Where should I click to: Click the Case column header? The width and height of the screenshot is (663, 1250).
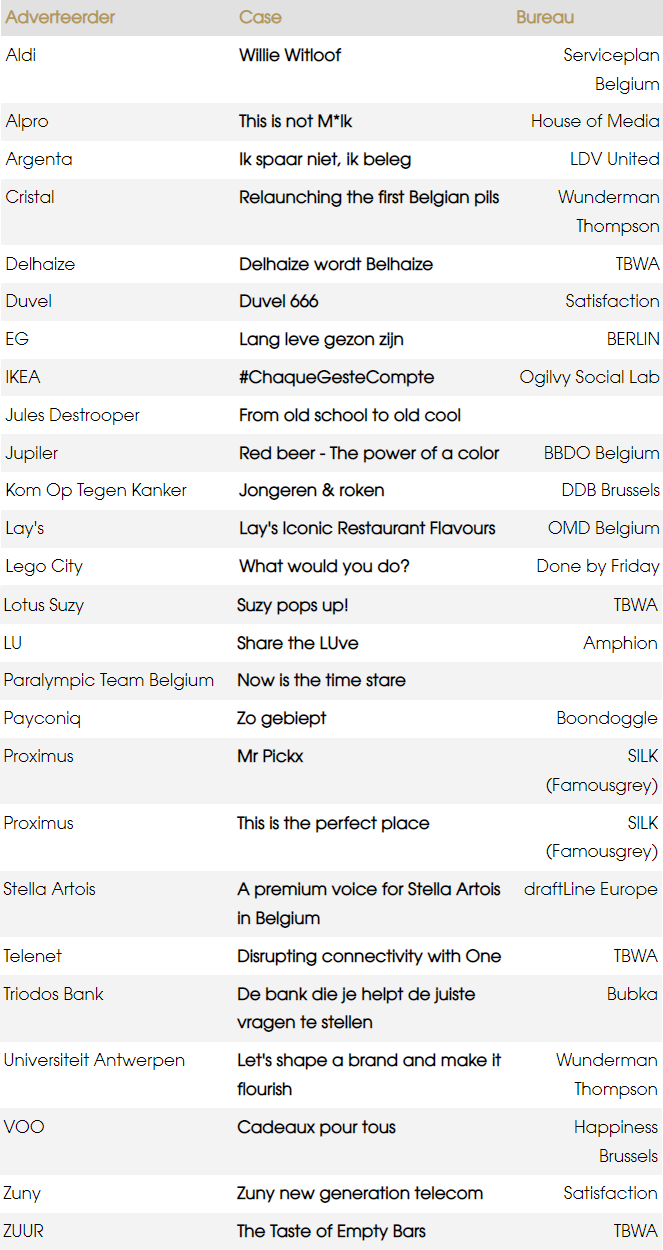pyautogui.click(x=260, y=17)
